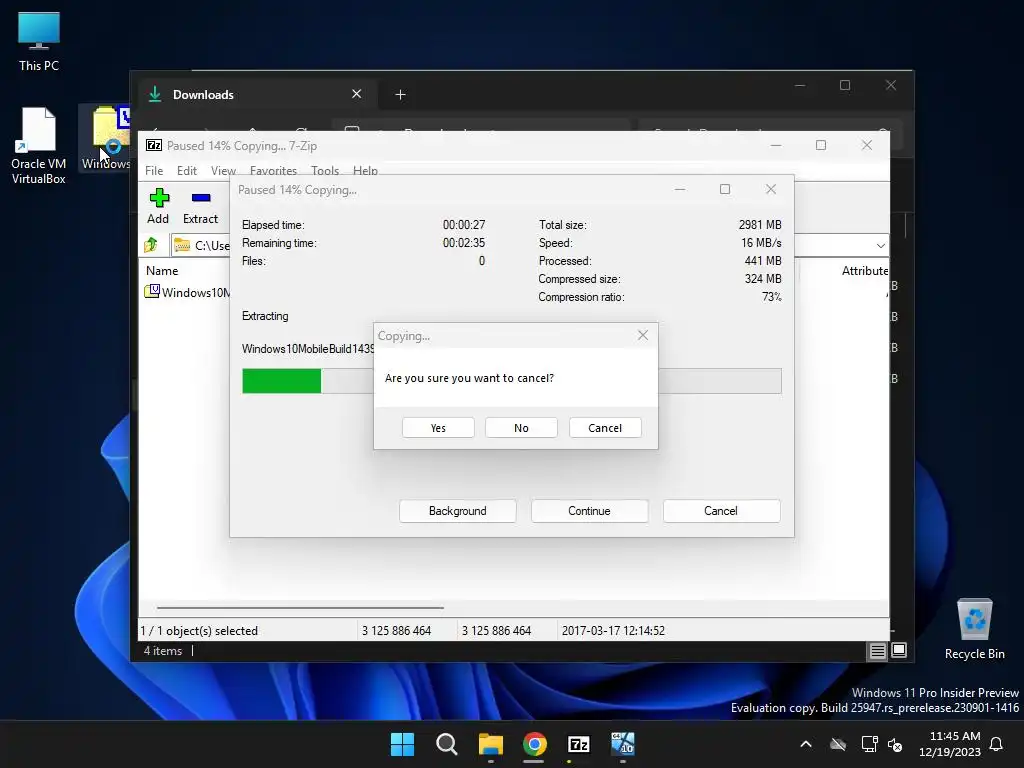Open the clock showing 11:45 AM

[950, 744]
